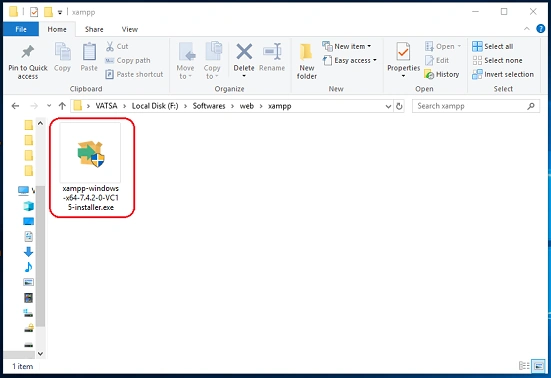Select Copy path in the ribbon
This screenshot has width=551, height=378.
(x=128, y=60)
